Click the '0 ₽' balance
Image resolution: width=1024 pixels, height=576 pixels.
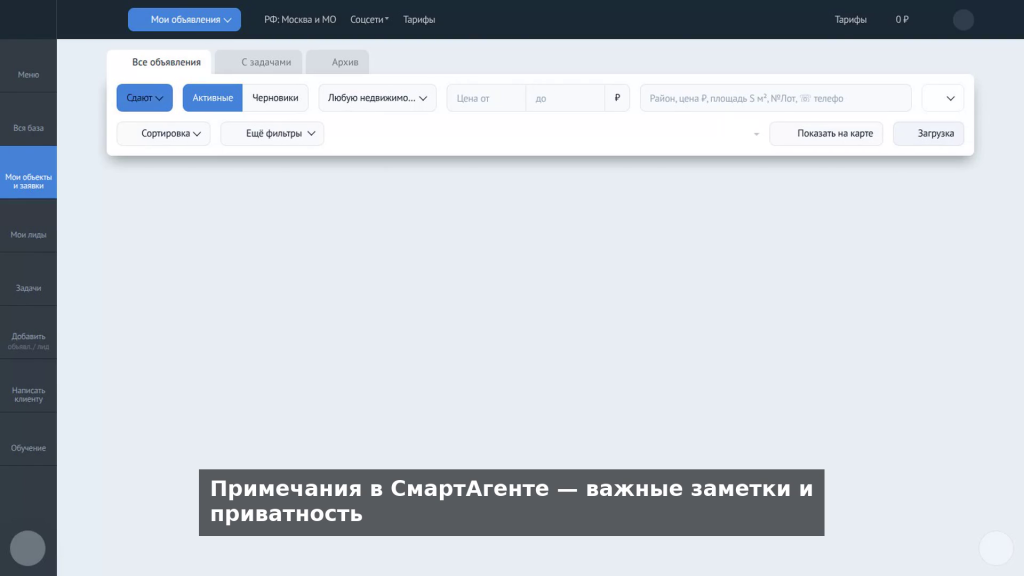coord(902,20)
